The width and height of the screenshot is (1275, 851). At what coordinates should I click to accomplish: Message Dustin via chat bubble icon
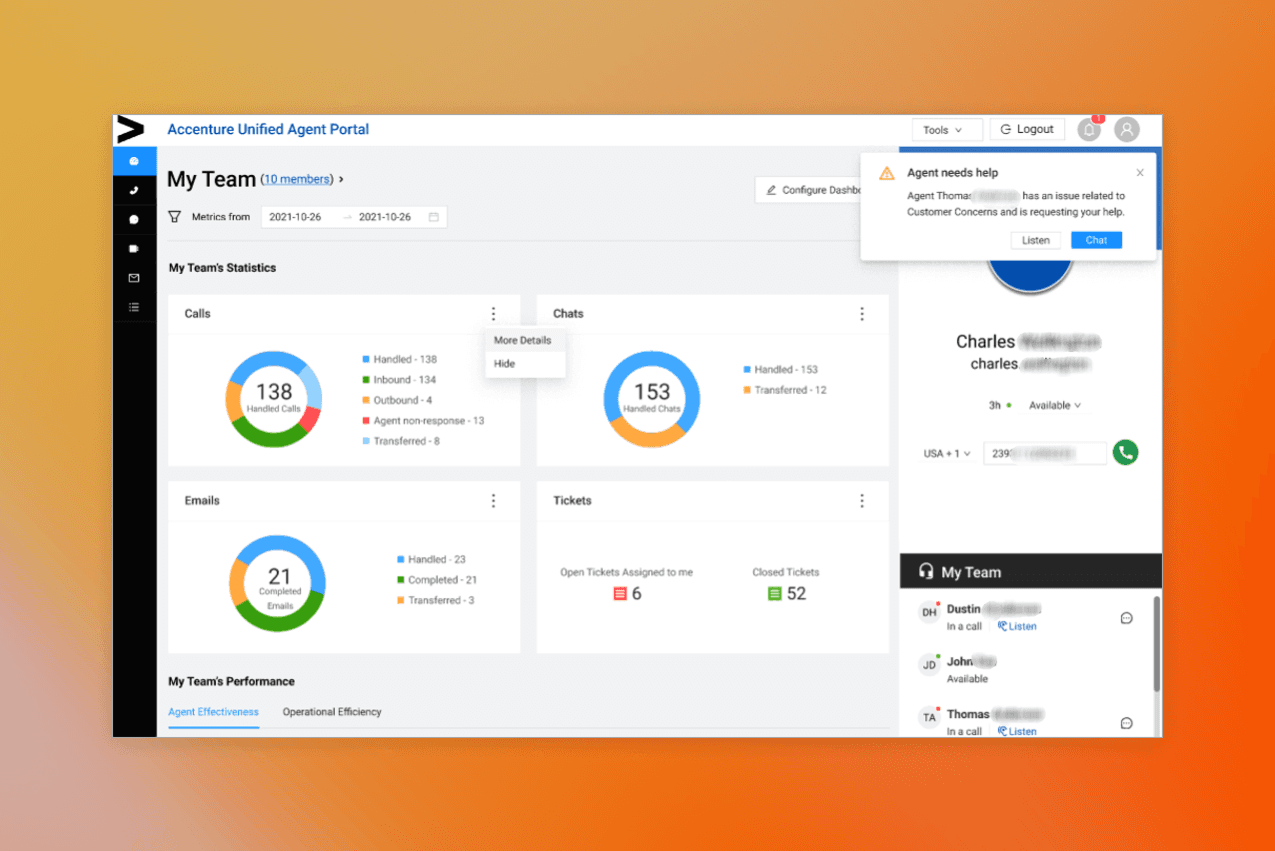point(1126,618)
